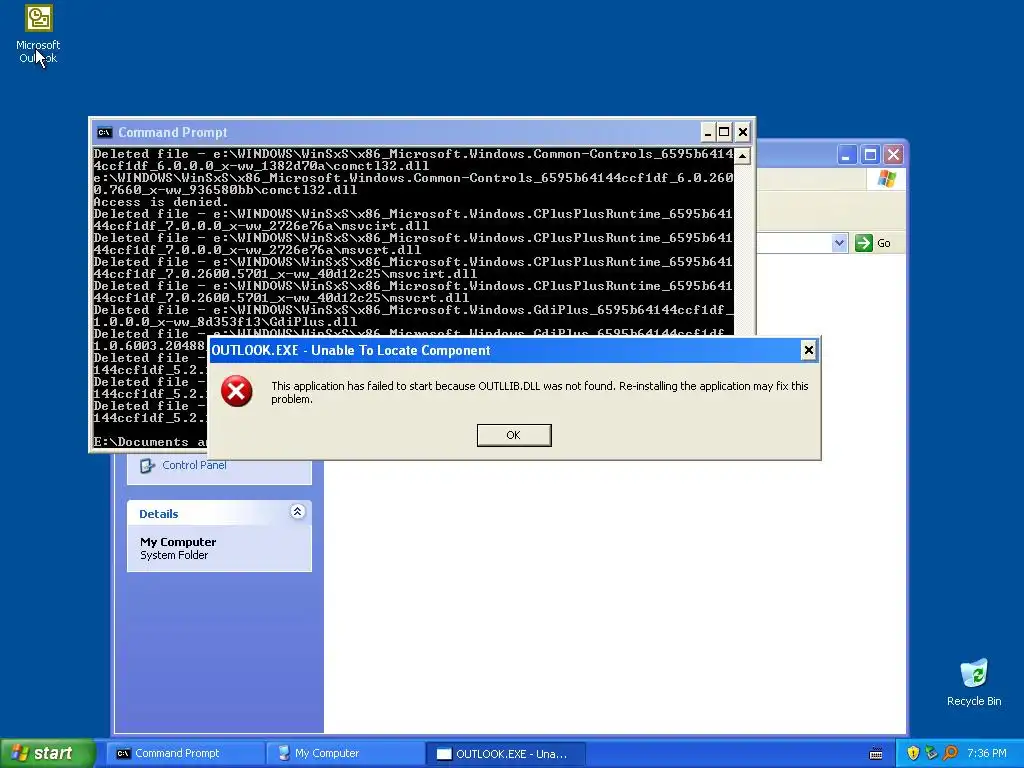Click the Go button in My Computer

pos(873,243)
